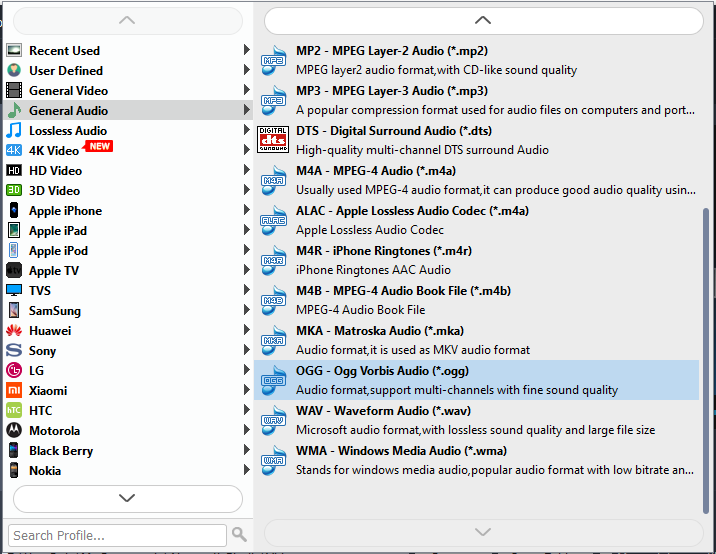The height and width of the screenshot is (554, 716).
Task: Open the Apple iPhone category
Action: coord(128,210)
